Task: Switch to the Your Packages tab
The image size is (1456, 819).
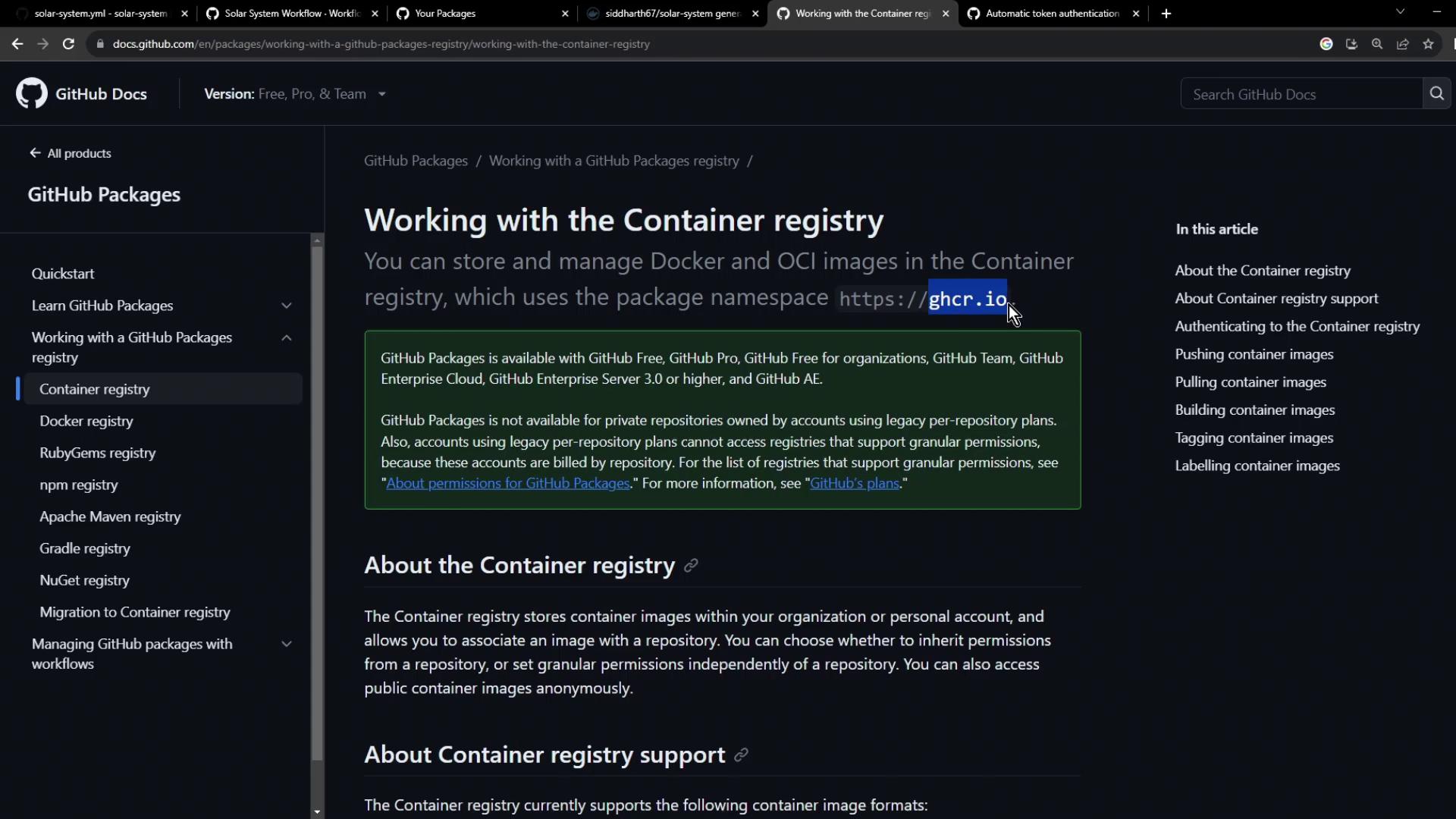Action: click(445, 14)
